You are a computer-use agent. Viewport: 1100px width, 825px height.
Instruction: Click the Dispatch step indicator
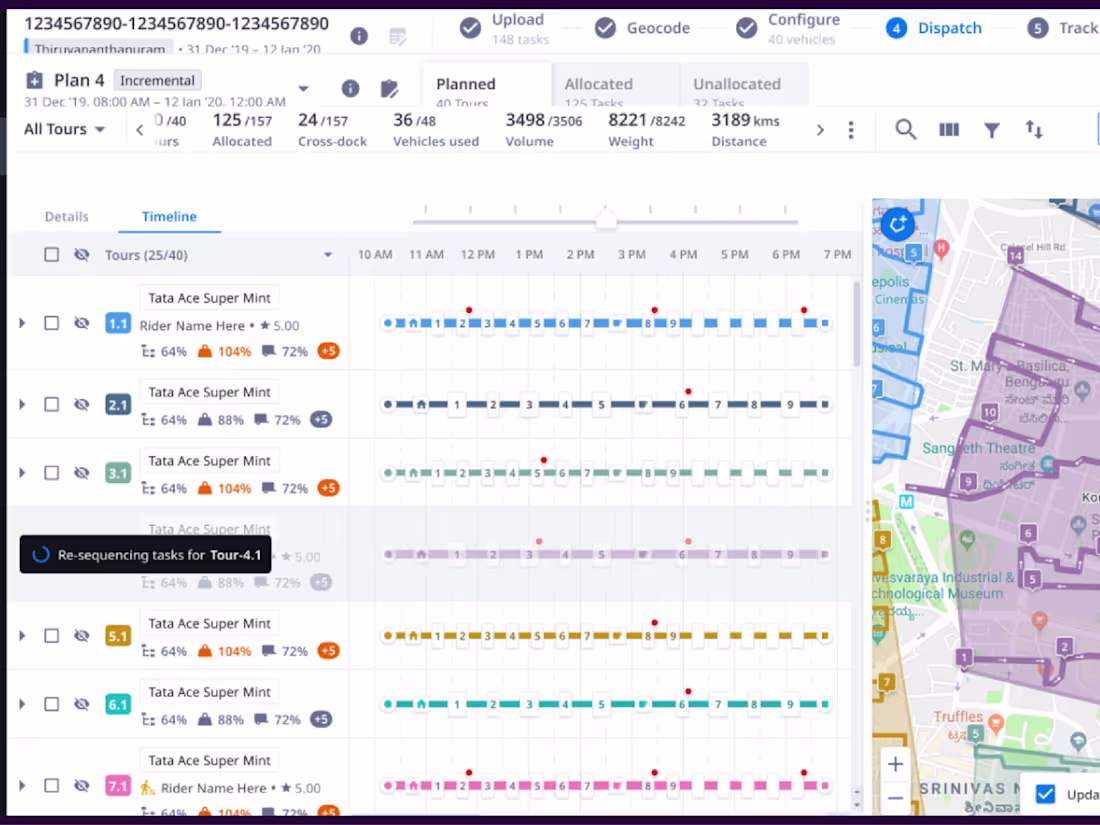click(x=934, y=27)
